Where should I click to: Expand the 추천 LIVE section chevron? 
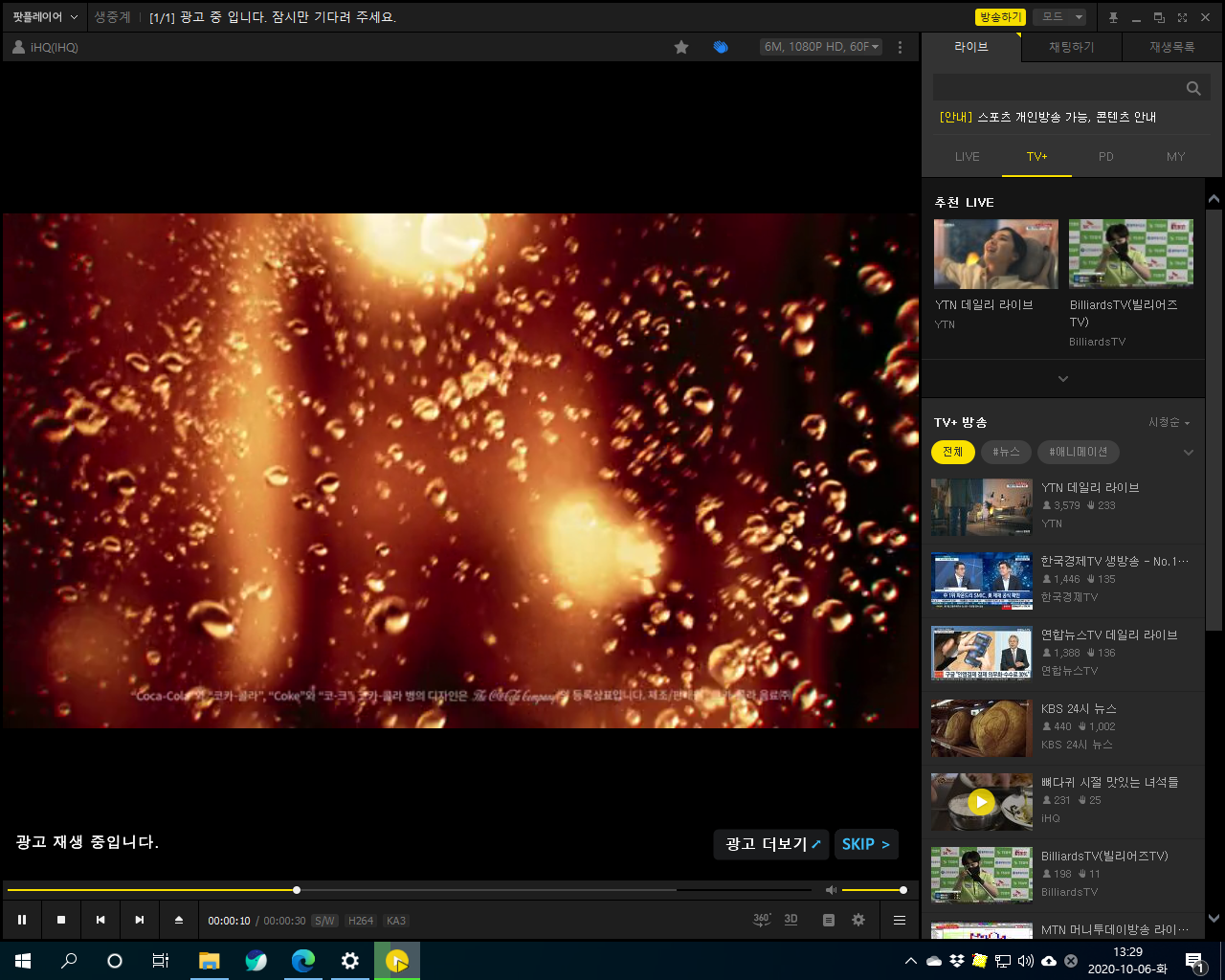pyautogui.click(x=1063, y=379)
